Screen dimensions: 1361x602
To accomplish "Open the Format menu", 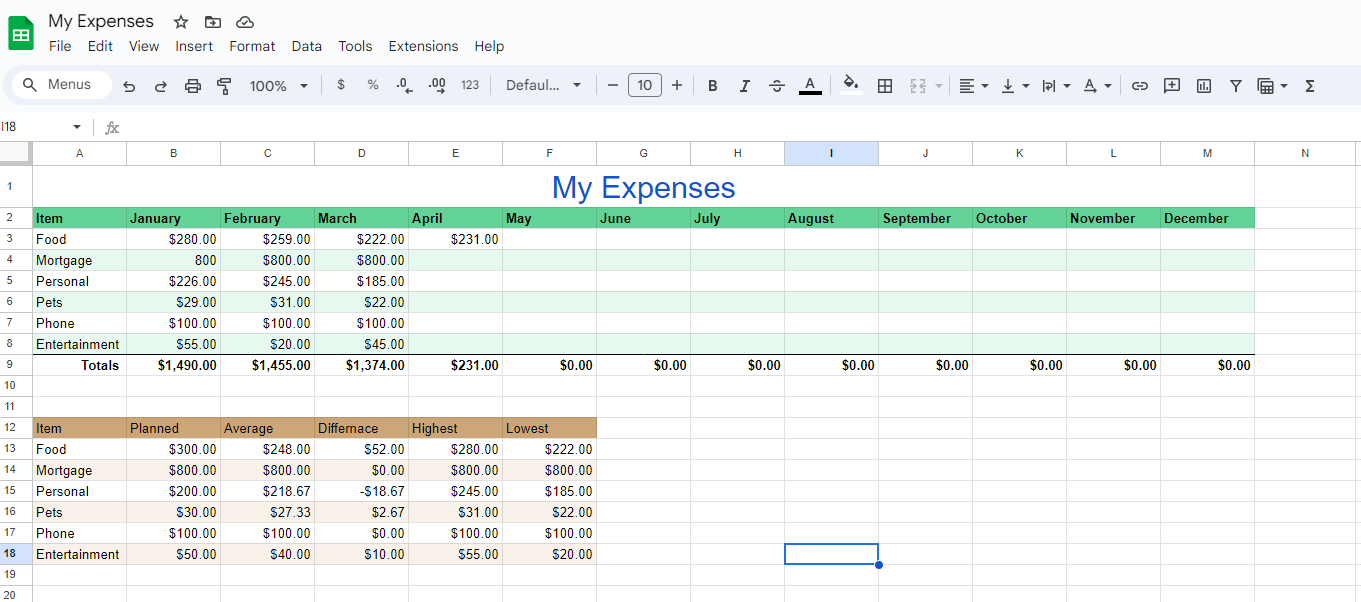I will [252, 46].
